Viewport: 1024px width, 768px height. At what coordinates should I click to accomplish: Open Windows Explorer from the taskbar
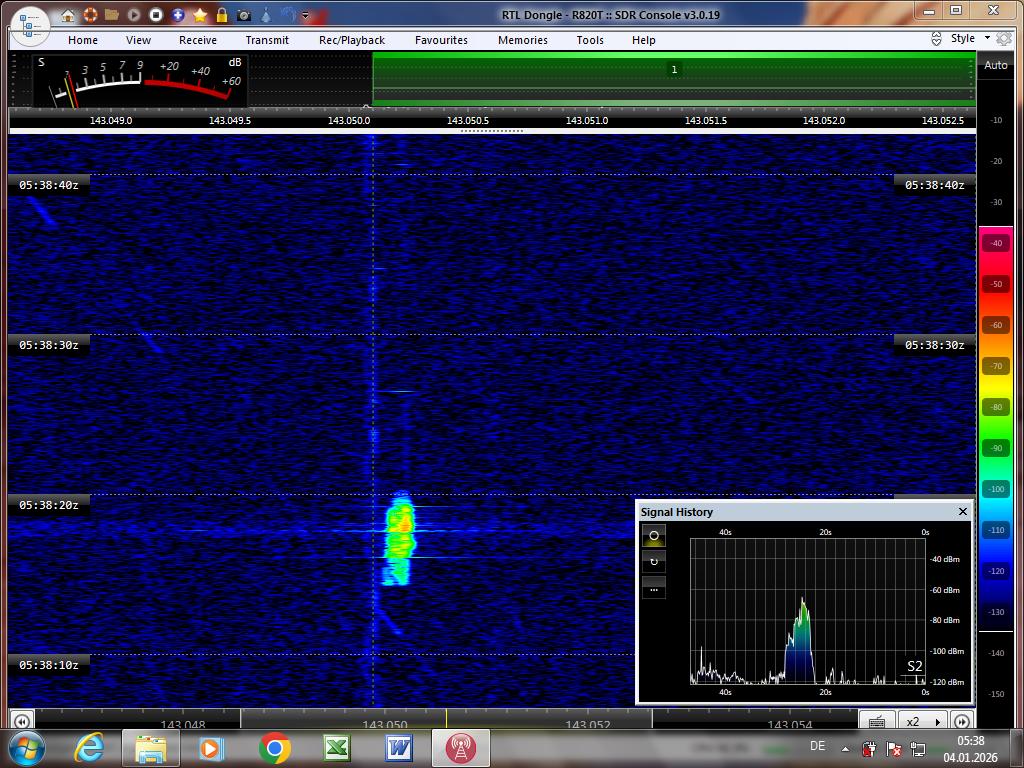[x=151, y=748]
